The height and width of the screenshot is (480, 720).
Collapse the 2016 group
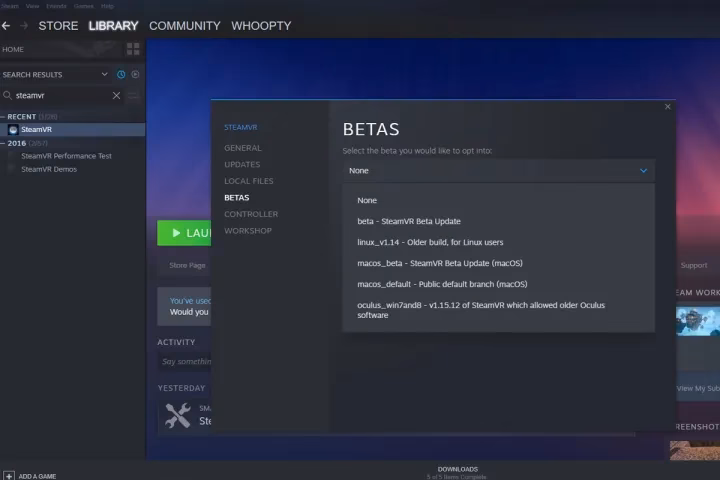[3, 143]
